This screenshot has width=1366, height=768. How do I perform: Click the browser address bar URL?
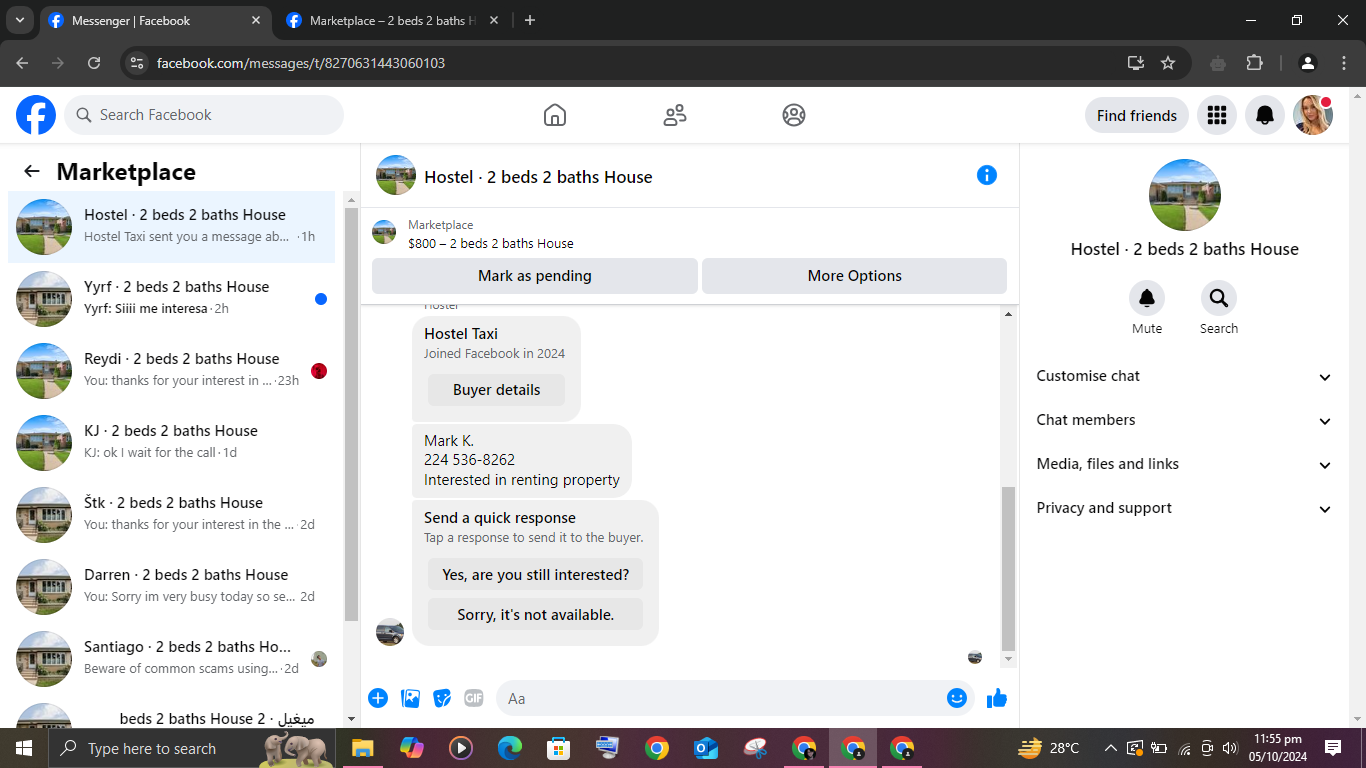pyautogui.click(x=301, y=63)
